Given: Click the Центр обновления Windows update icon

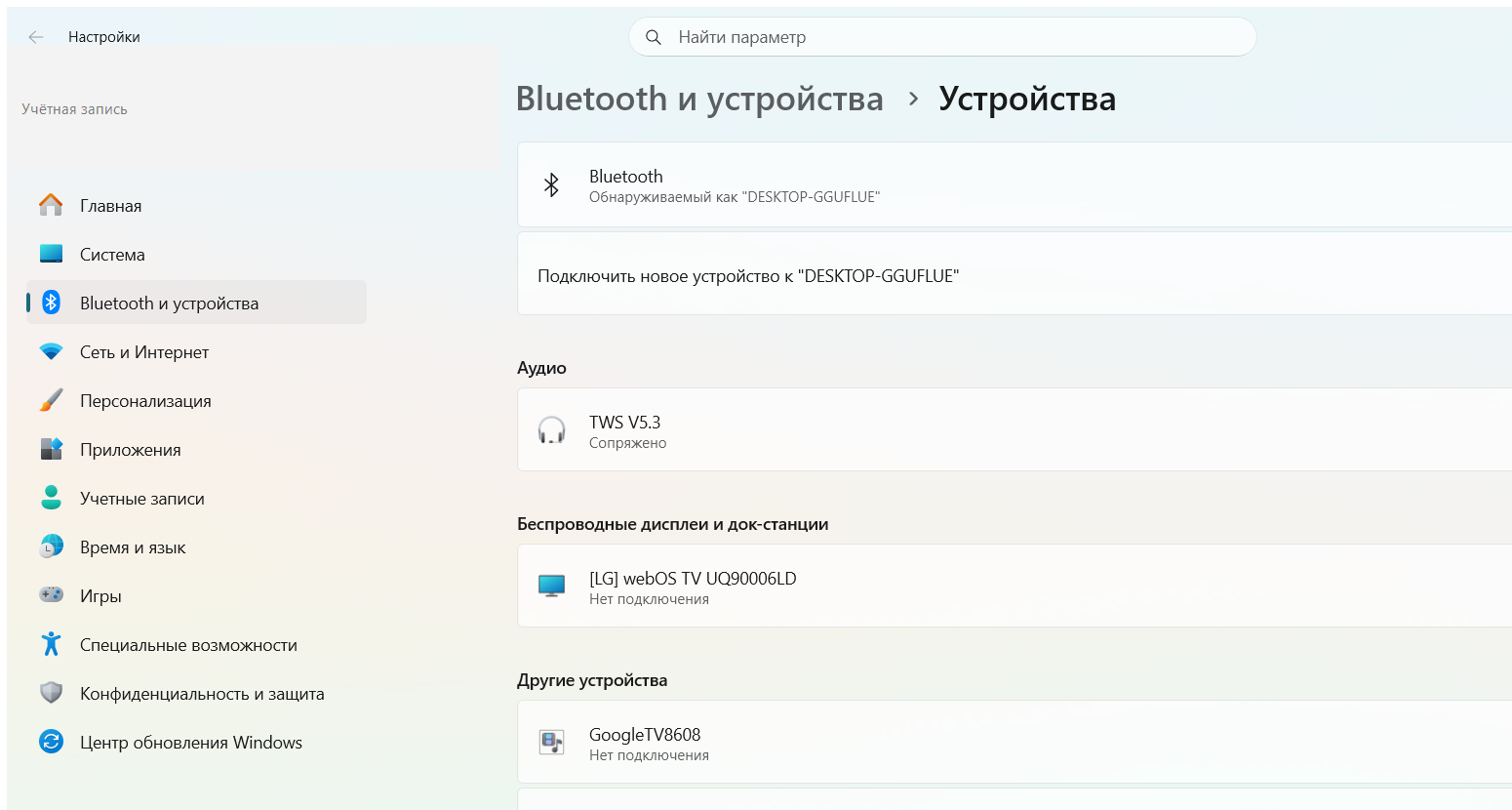Looking at the screenshot, I should tap(51, 742).
